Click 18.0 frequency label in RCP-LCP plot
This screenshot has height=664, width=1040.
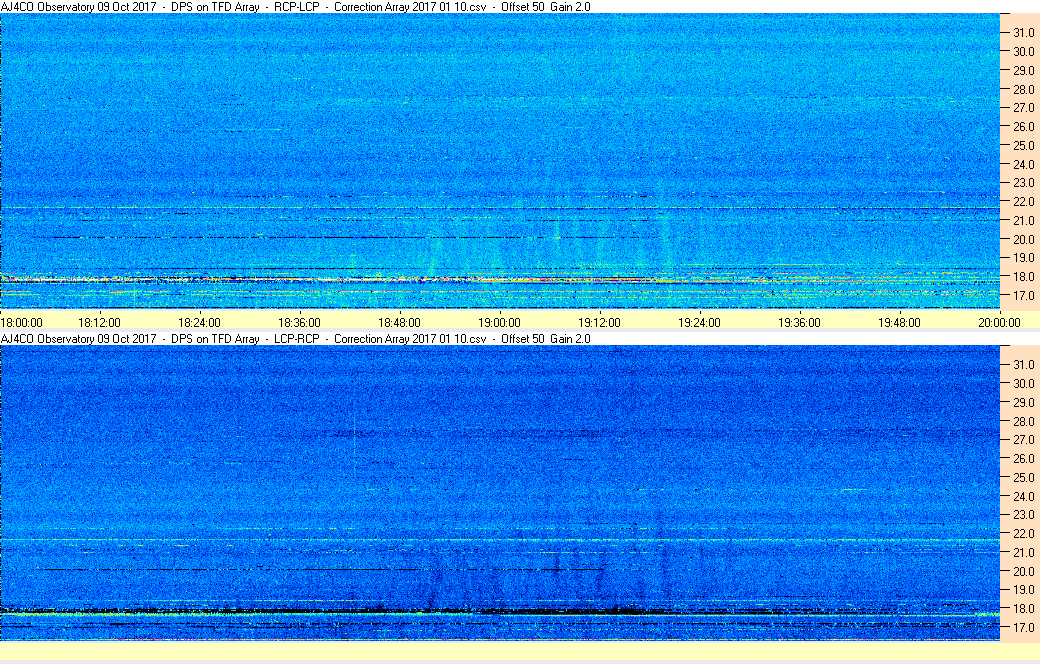tap(1023, 277)
